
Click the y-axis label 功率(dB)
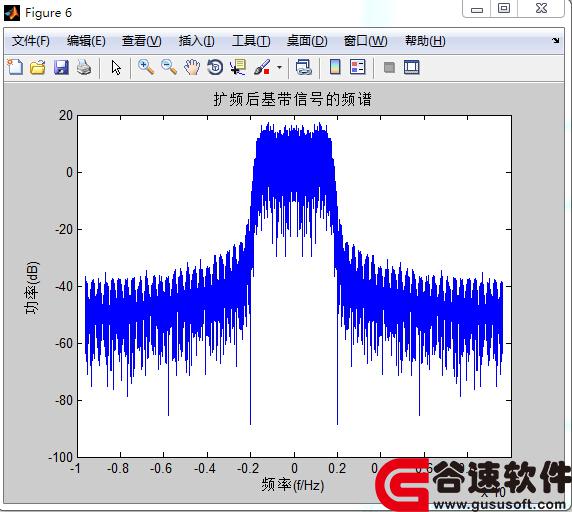pyautogui.click(x=31, y=287)
